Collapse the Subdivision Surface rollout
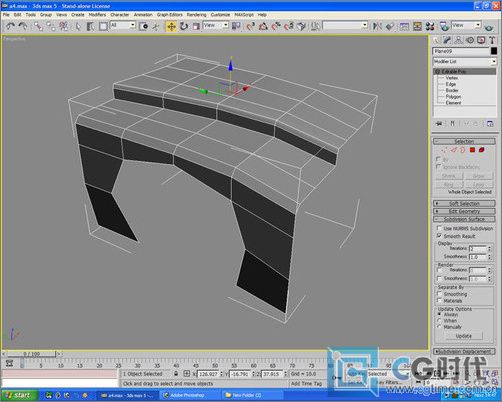 coord(464,219)
